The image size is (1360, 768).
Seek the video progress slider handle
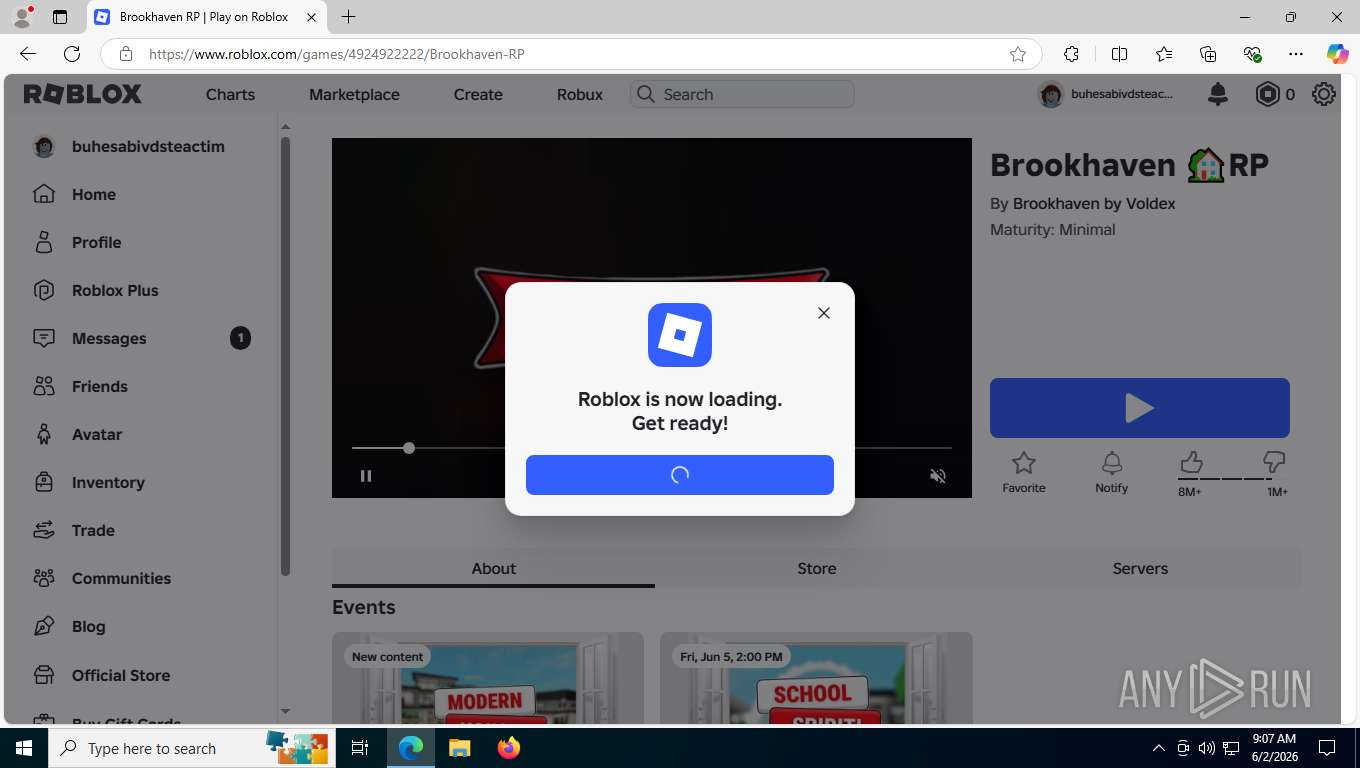point(409,448)
